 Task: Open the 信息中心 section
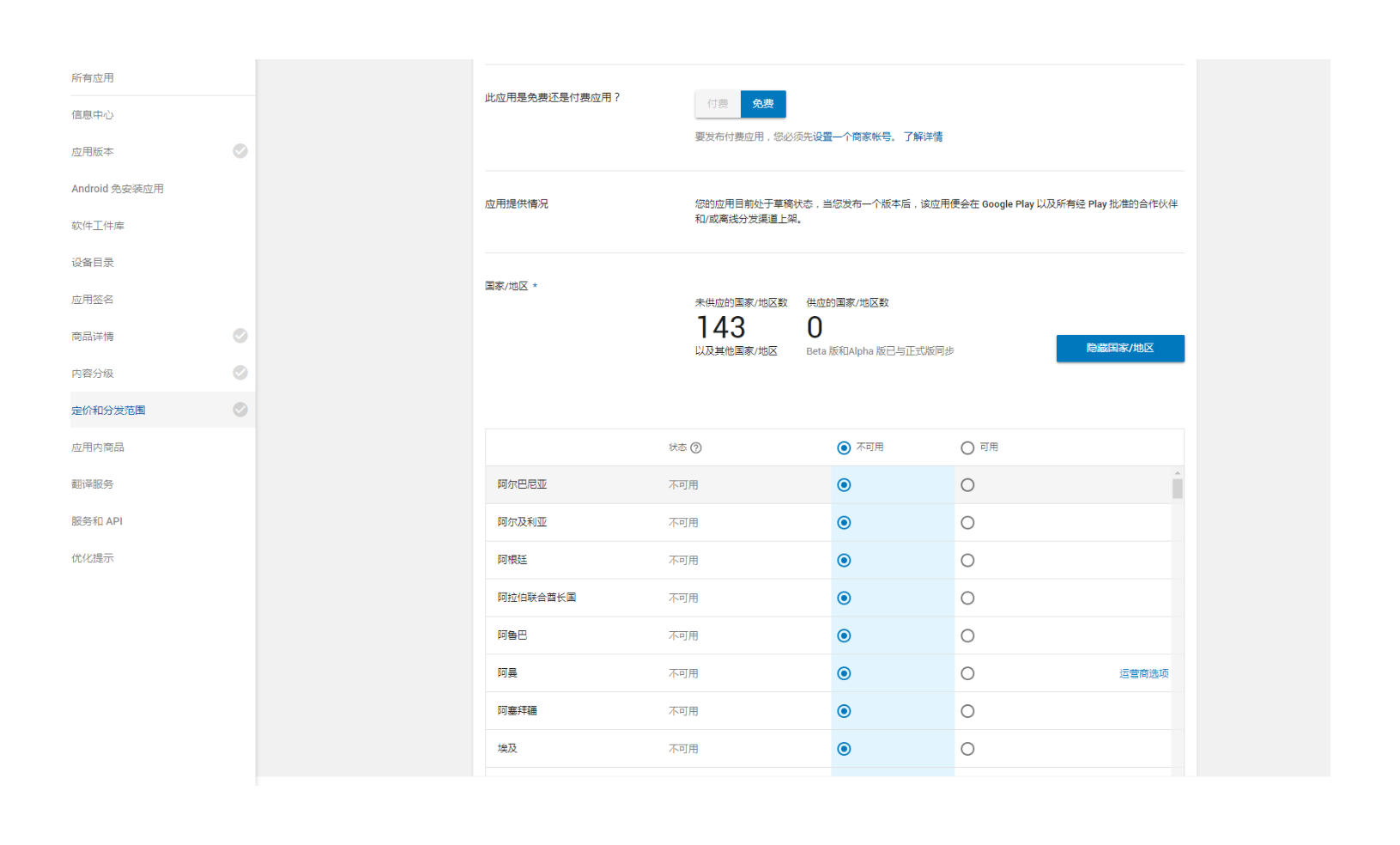(x=92, y=114)
